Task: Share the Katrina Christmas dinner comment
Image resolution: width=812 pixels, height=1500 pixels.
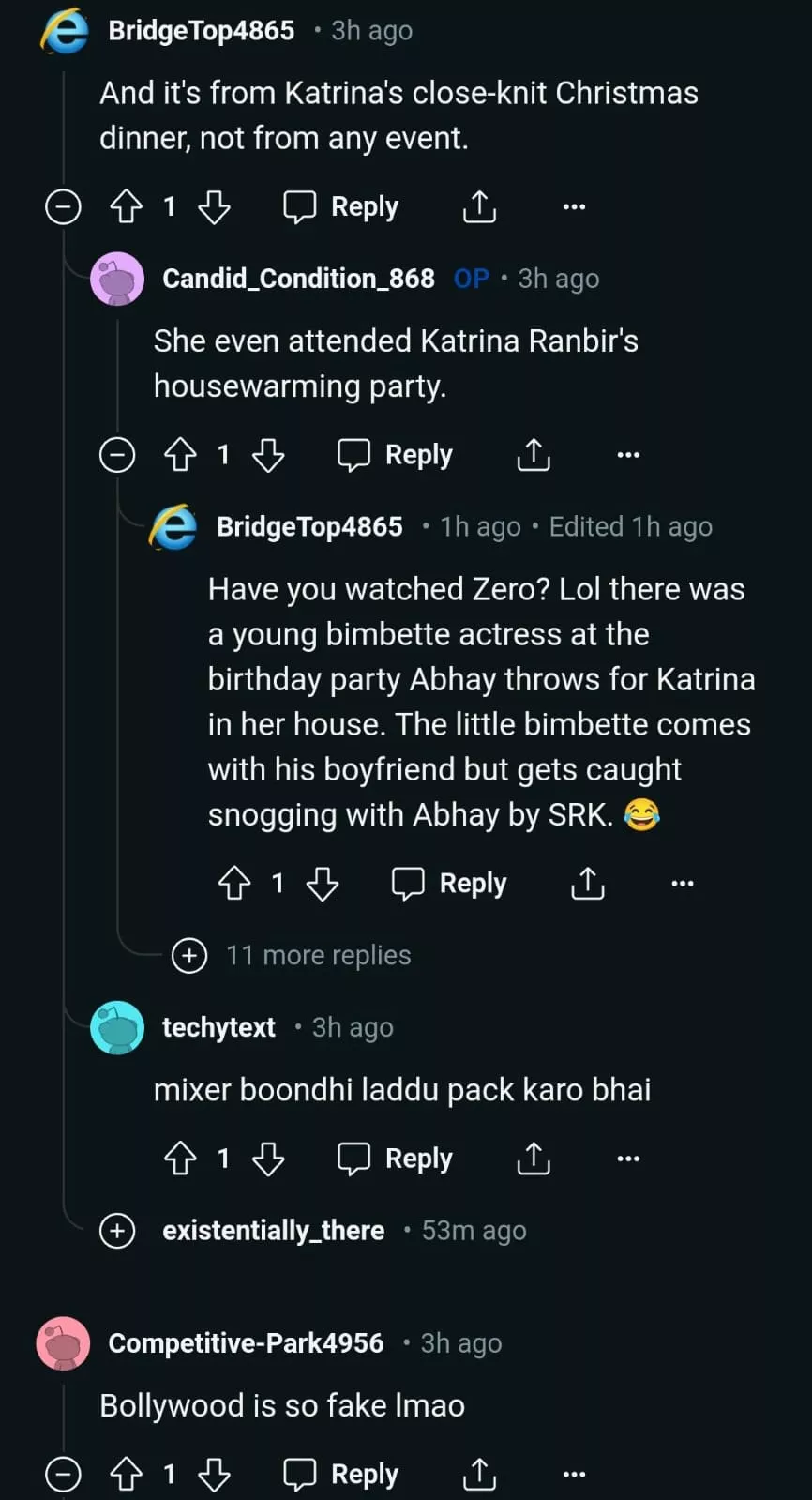Action: 479,206
